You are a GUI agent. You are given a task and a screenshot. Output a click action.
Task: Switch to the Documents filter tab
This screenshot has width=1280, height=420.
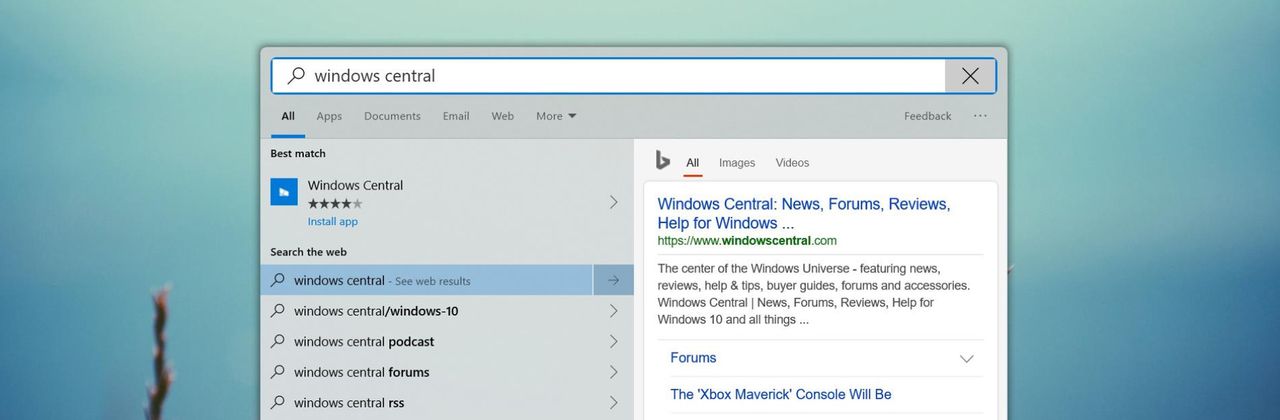point(392,116)
